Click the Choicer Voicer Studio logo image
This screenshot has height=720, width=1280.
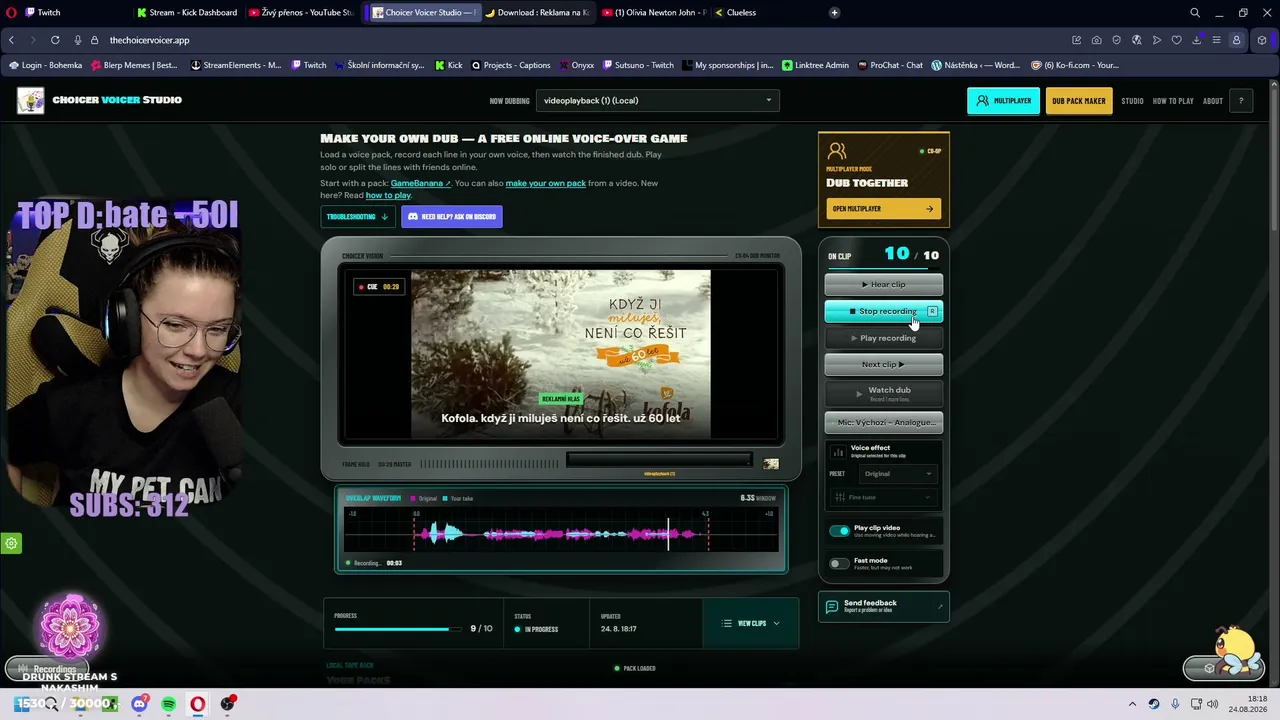point(31,100)
